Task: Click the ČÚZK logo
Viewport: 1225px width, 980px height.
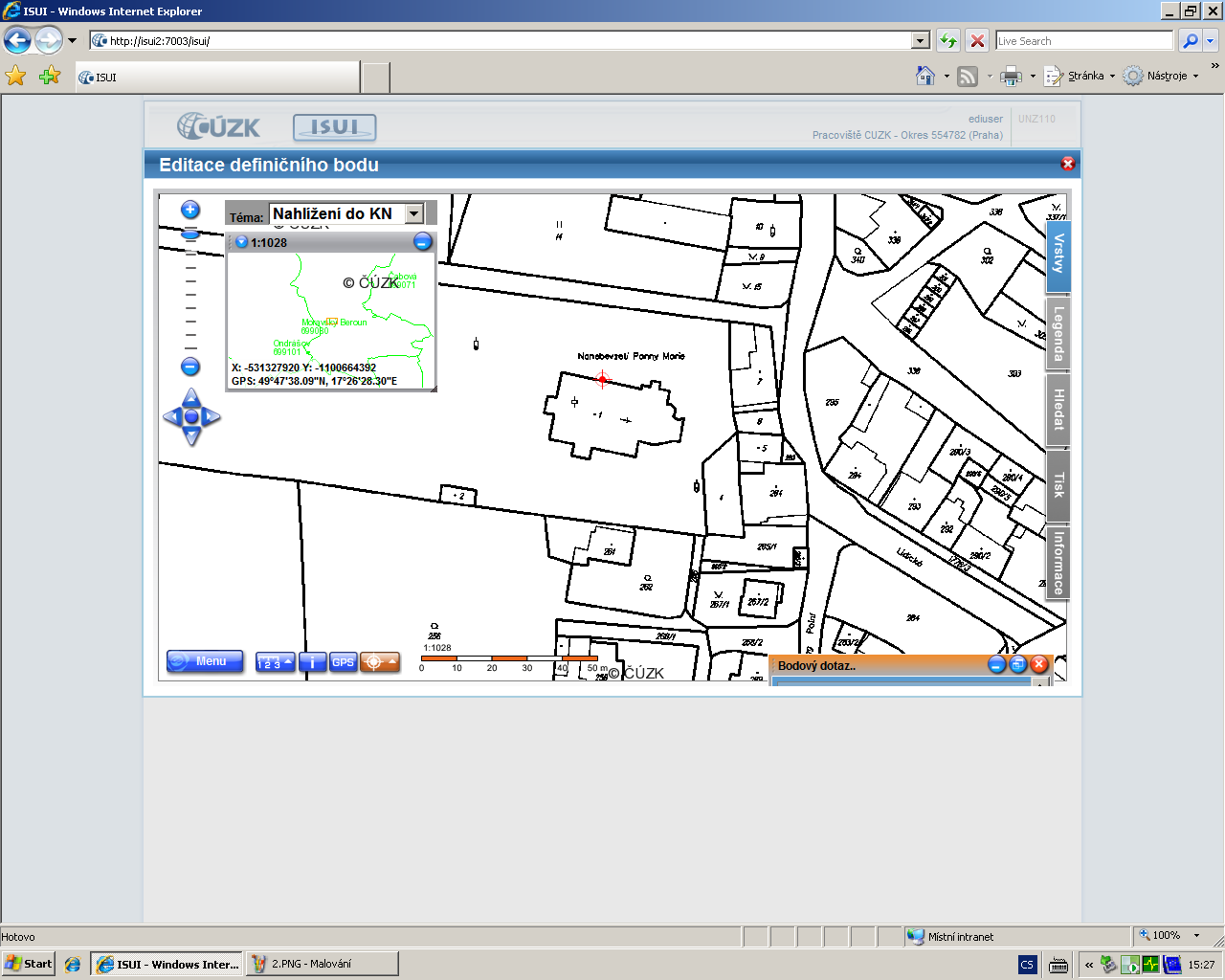Action: point(219,126)
